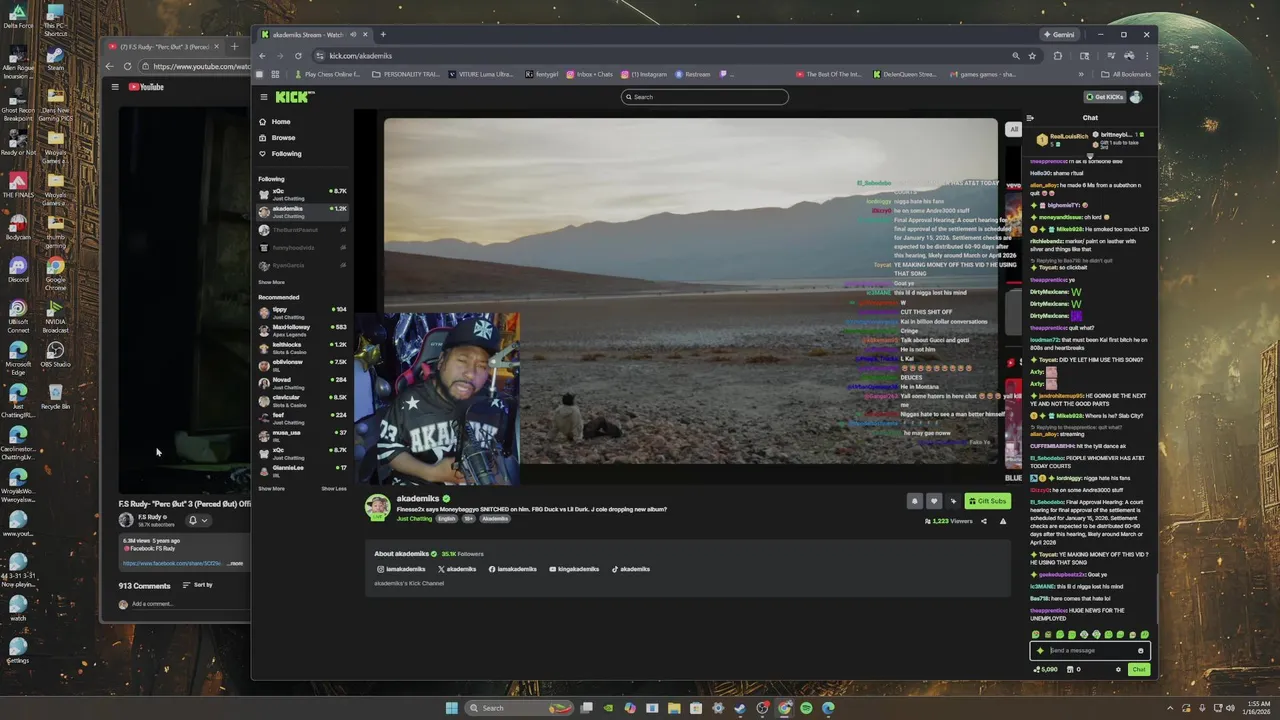Click the KICK logo
Image resolution: width=1280 pixels, height=720 pixels.
click(295, 97)
